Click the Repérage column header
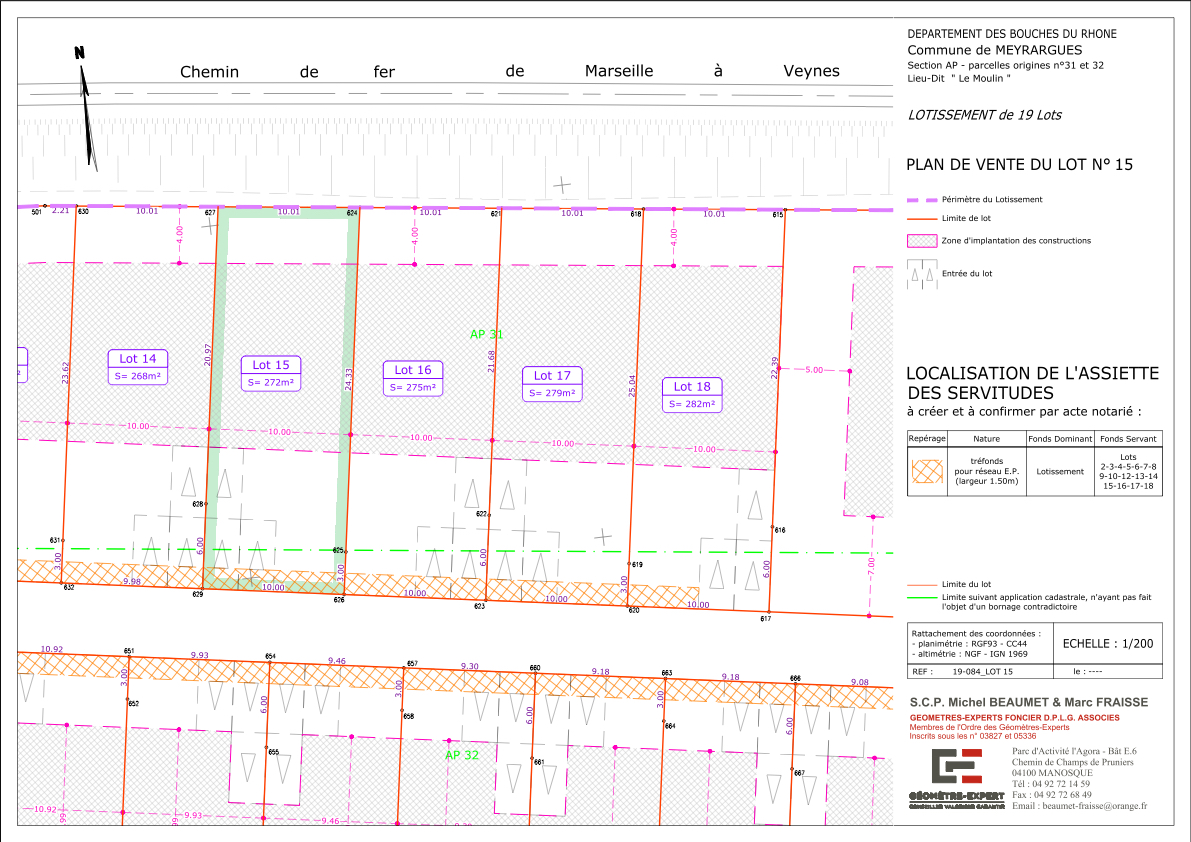 tap(927, 439)
